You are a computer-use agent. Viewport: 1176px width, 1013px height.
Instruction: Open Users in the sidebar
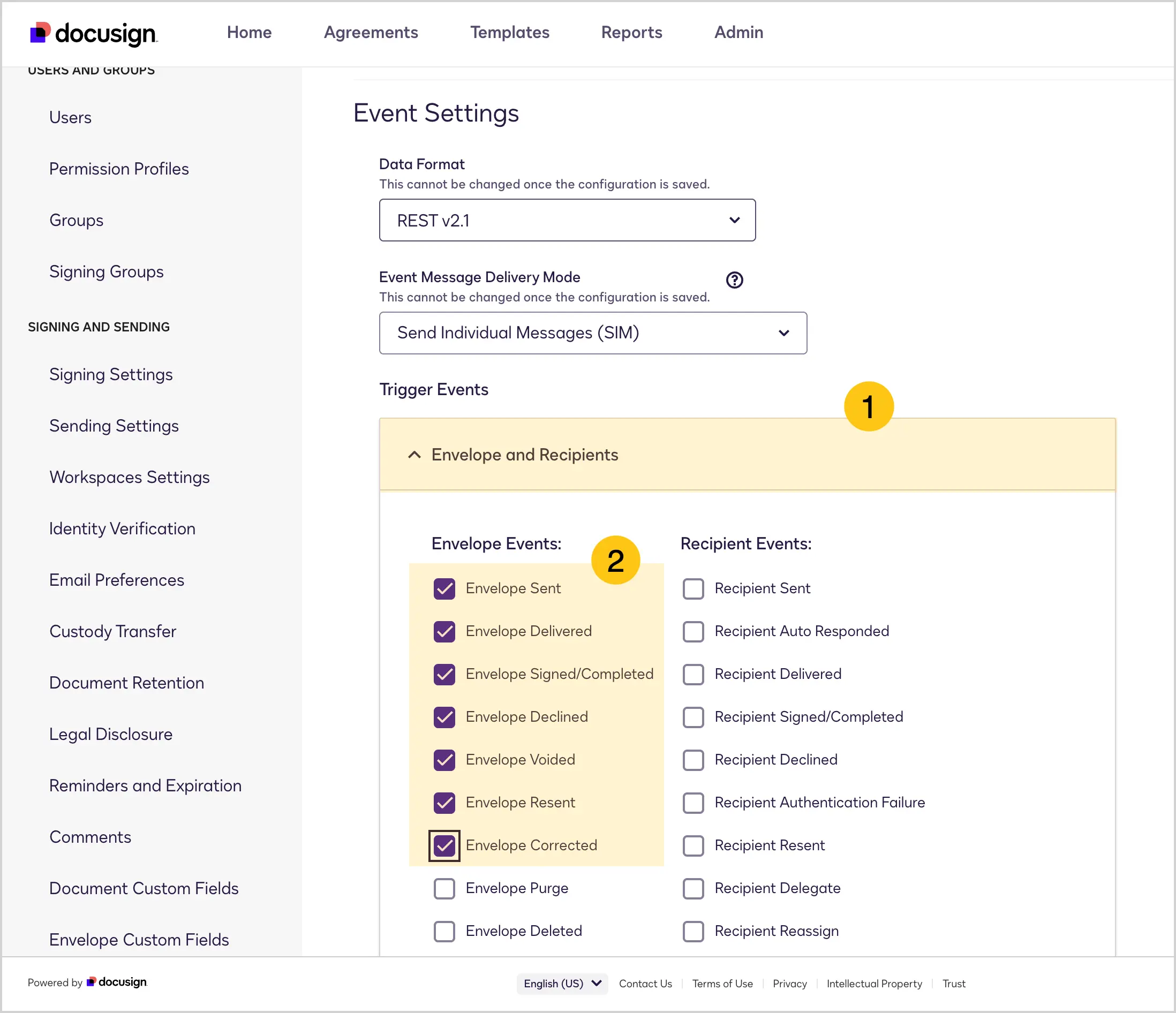click(x=70, y=117)
